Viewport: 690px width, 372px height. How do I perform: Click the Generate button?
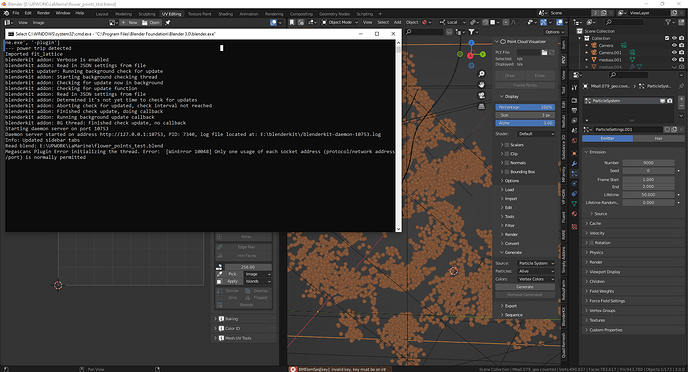[525, 287]
